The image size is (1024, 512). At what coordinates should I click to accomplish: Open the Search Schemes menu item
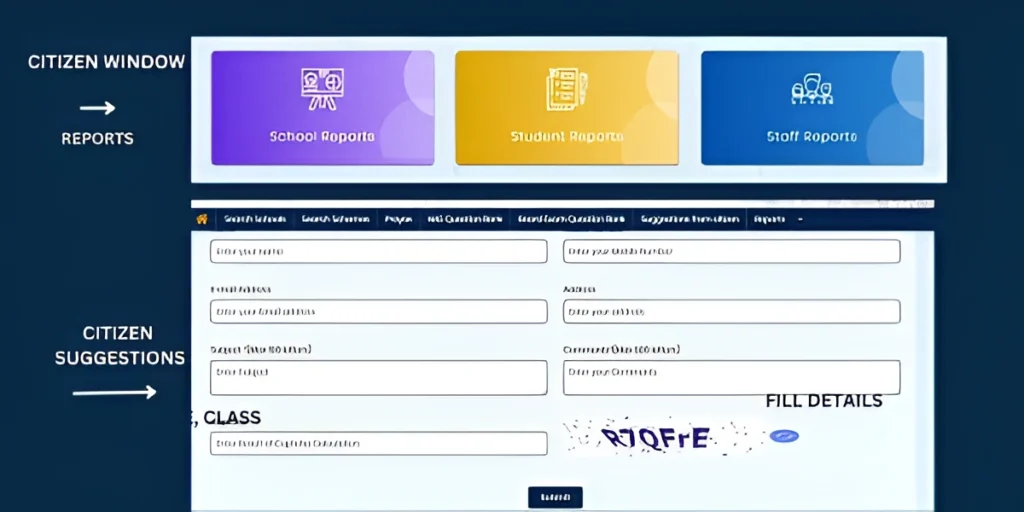[x=335, y=219]
